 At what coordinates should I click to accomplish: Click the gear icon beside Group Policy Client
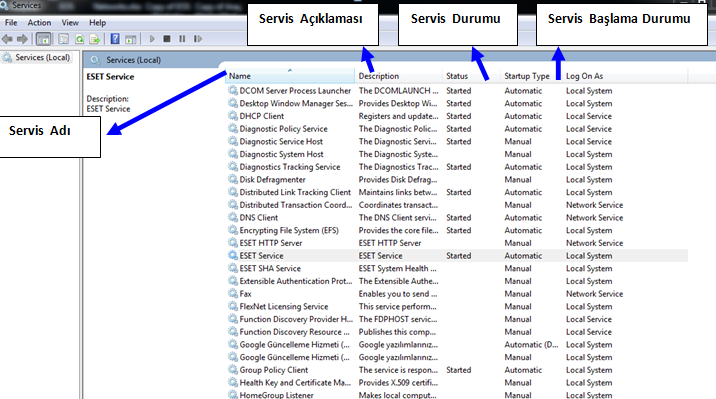pos(233,370)
